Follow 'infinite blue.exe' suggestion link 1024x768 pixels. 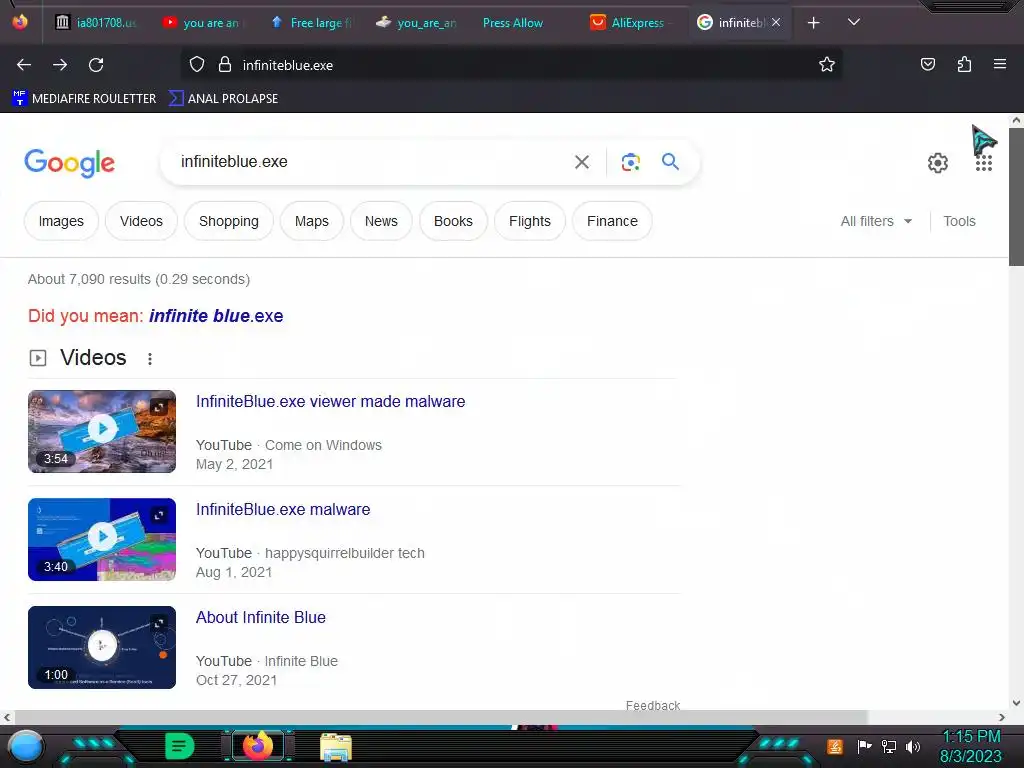coord(216,316)
